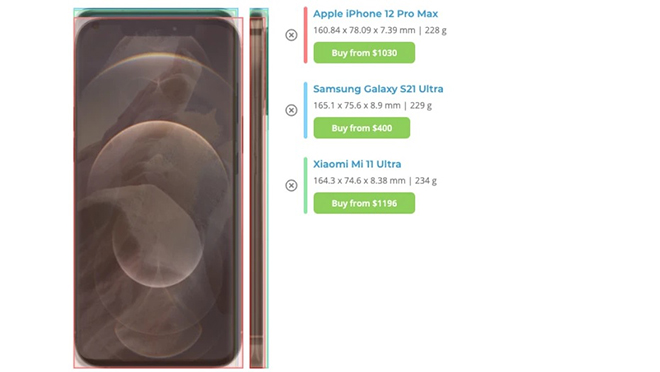Click the 165.1 x 75.6 x 8.9 mm dimensions

[357, 106]
